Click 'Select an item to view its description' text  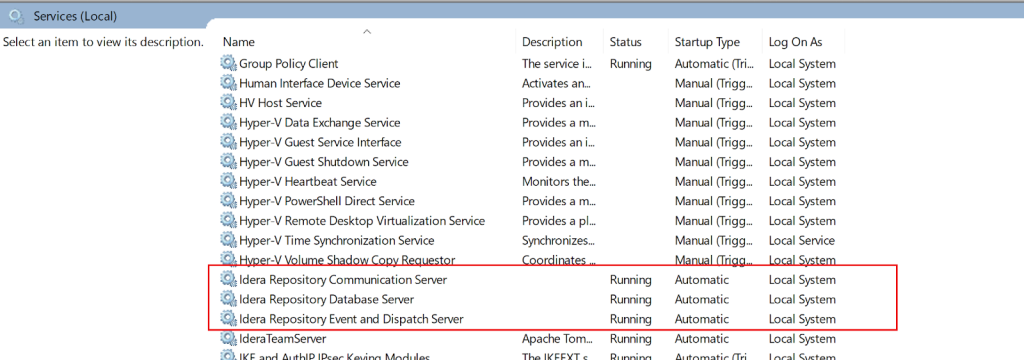tap(103, 42)
